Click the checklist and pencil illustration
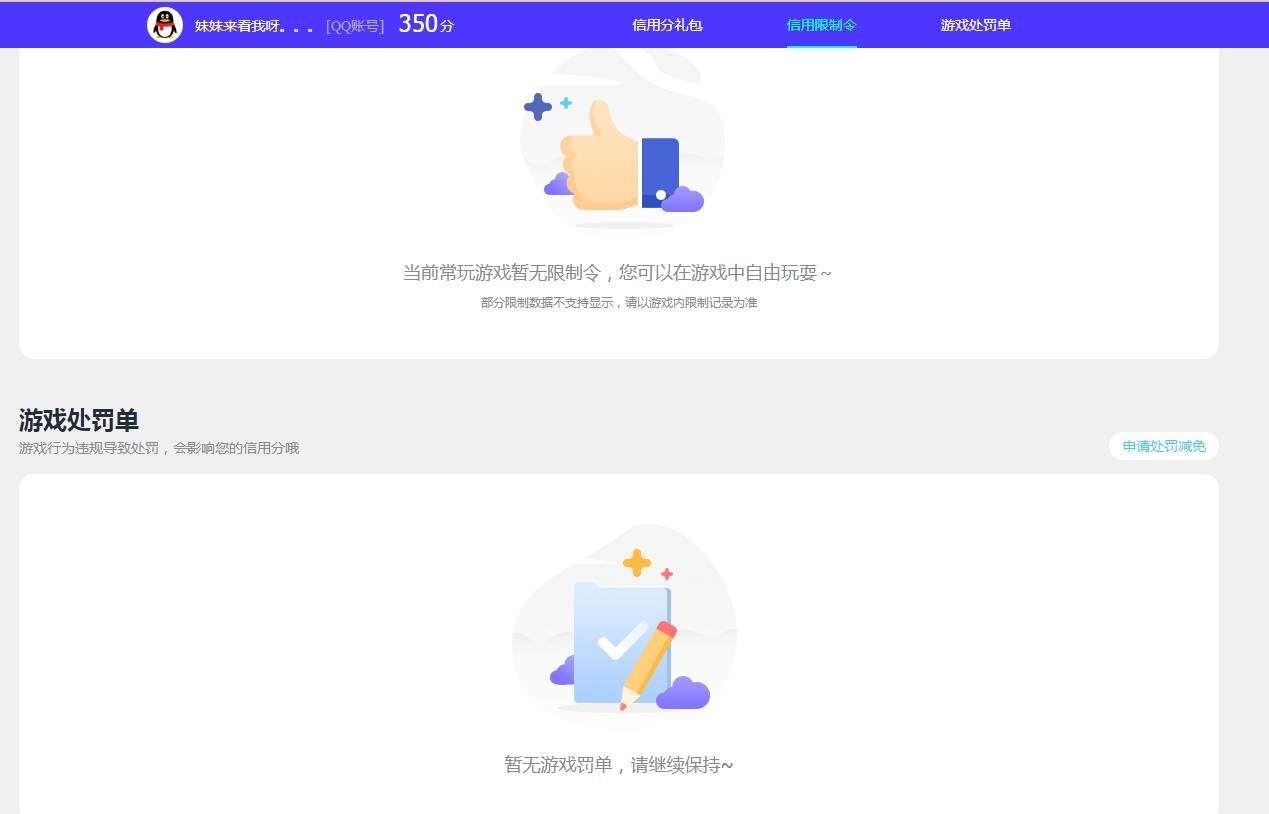 (x=624, y=618)
